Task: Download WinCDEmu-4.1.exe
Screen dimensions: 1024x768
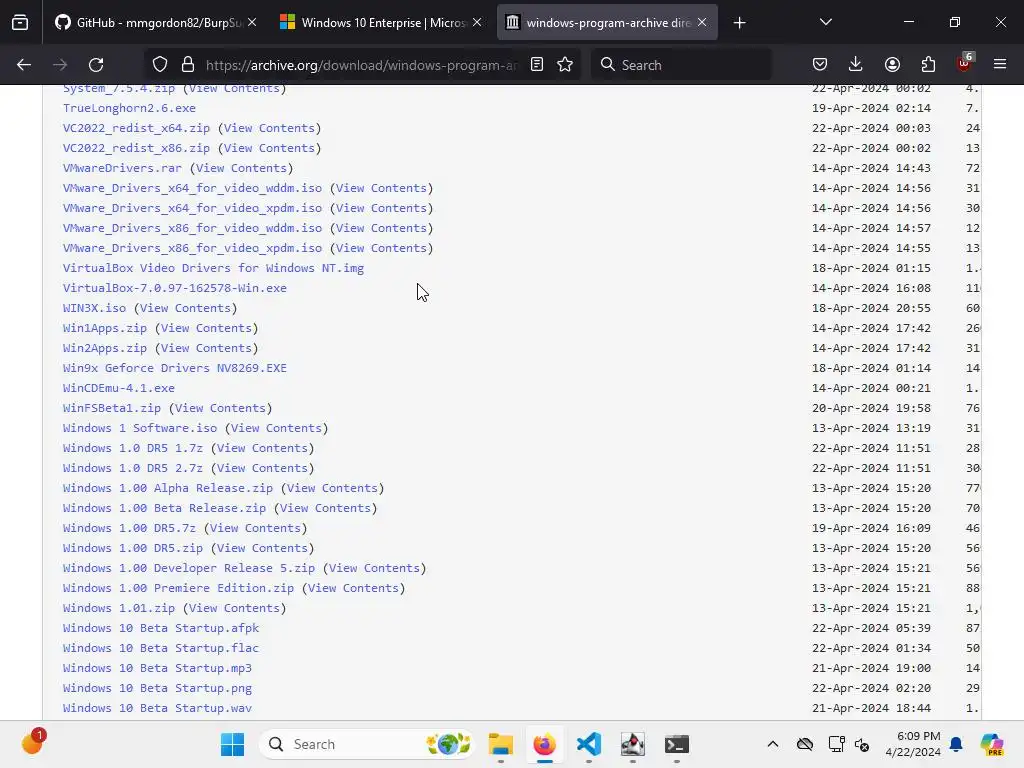Action: [x=119, y=388]
